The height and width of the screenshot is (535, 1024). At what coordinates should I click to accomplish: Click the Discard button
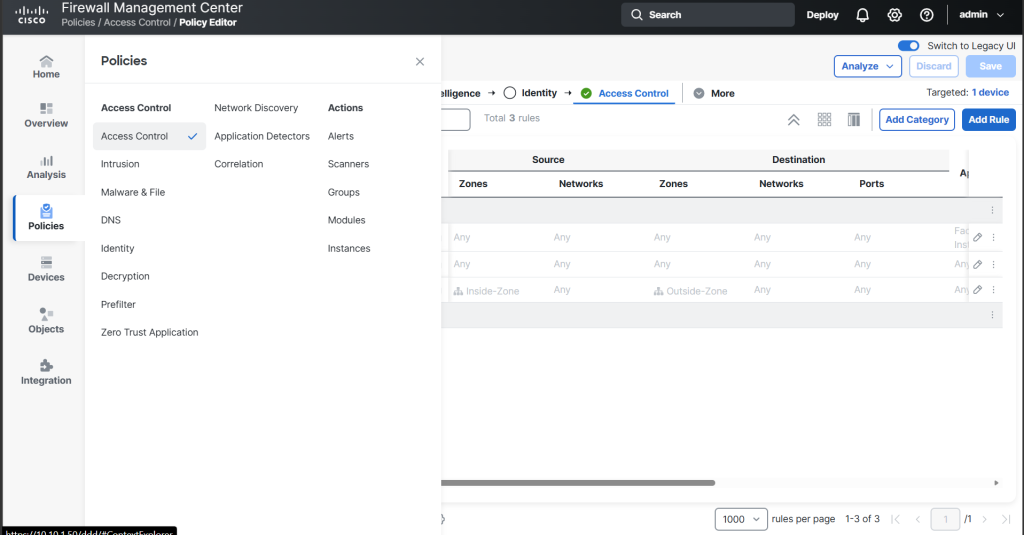point(933,66)
